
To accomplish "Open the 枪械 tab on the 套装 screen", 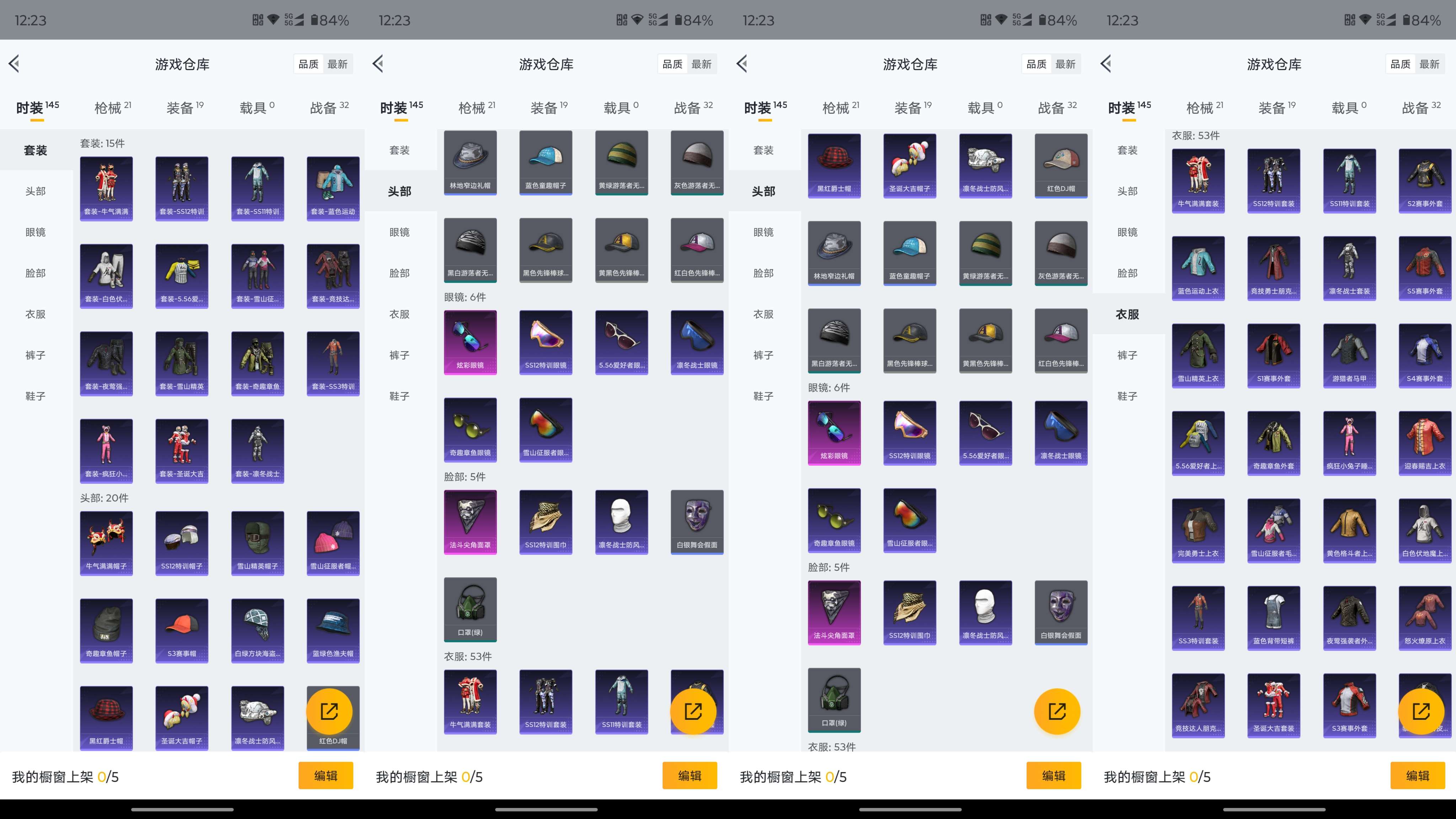I will click(x=112, y=107).
